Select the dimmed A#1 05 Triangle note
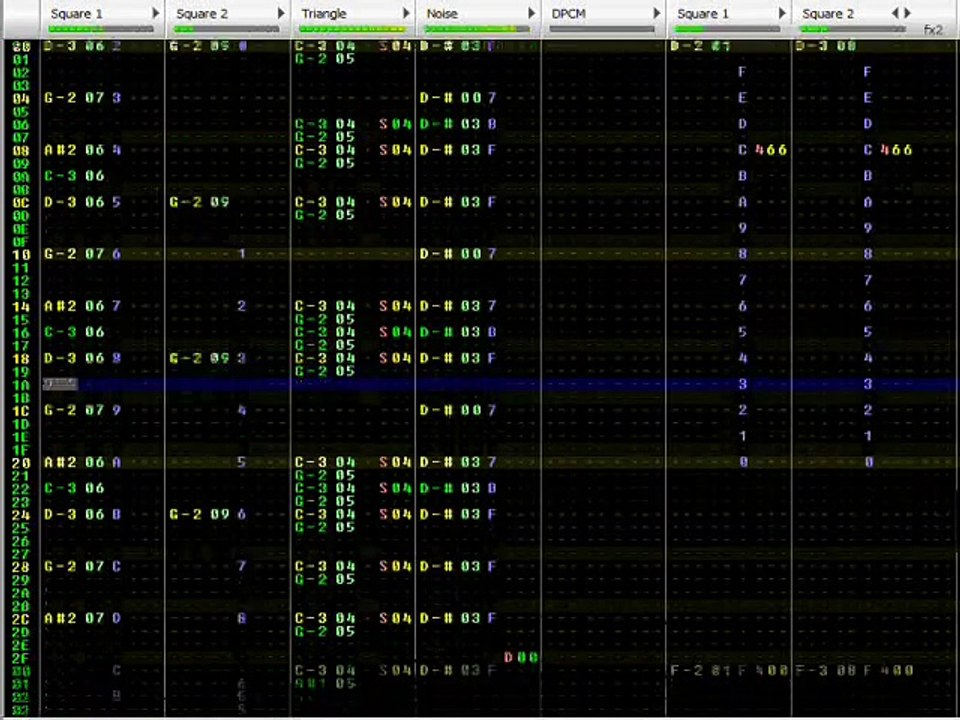 [x=325, y=683]
